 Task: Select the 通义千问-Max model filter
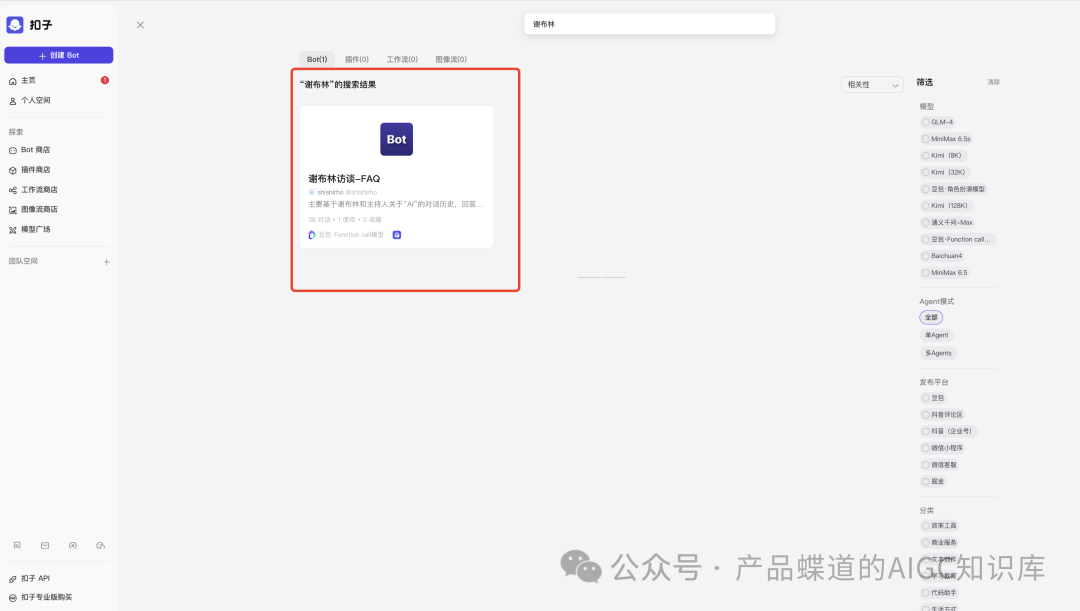coord(948,222)
